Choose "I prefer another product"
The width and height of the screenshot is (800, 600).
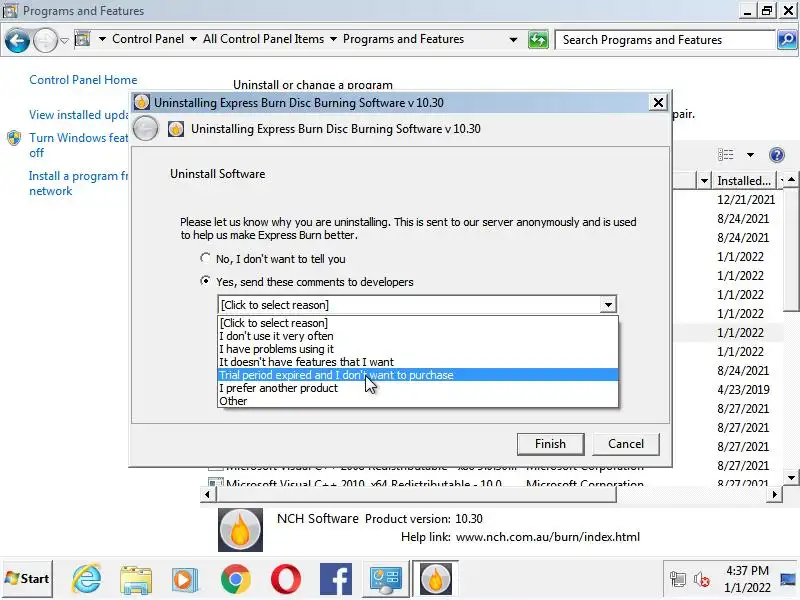417,388
